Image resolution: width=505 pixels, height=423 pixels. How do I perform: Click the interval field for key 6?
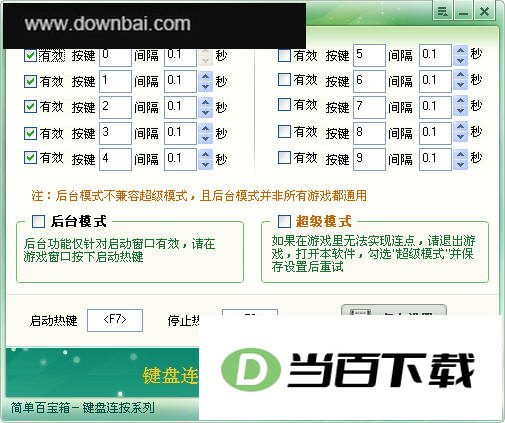[435, 81]
